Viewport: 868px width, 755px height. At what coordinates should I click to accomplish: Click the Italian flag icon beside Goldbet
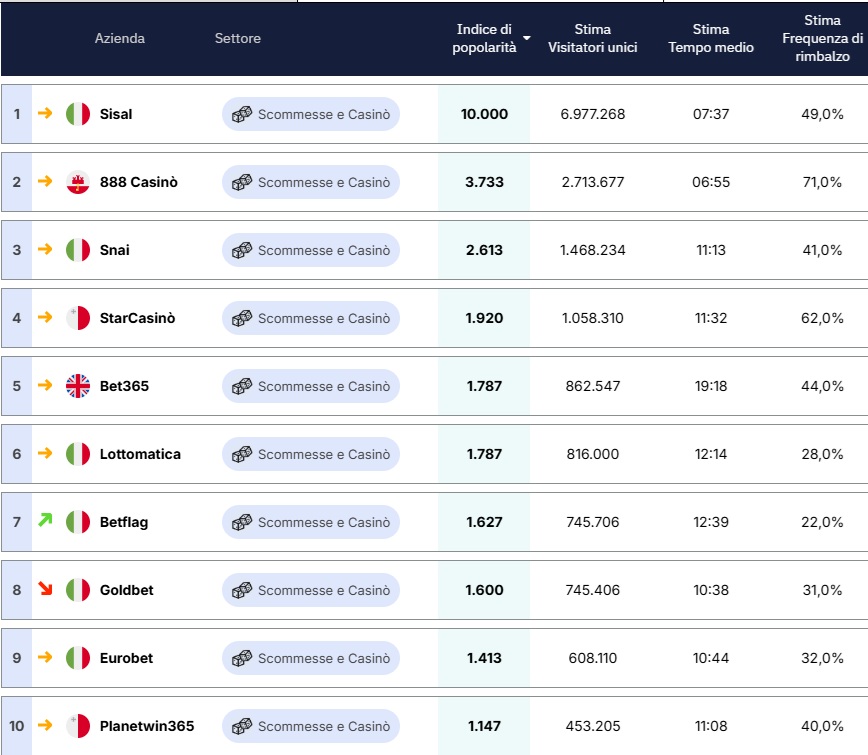pos(78,590)
